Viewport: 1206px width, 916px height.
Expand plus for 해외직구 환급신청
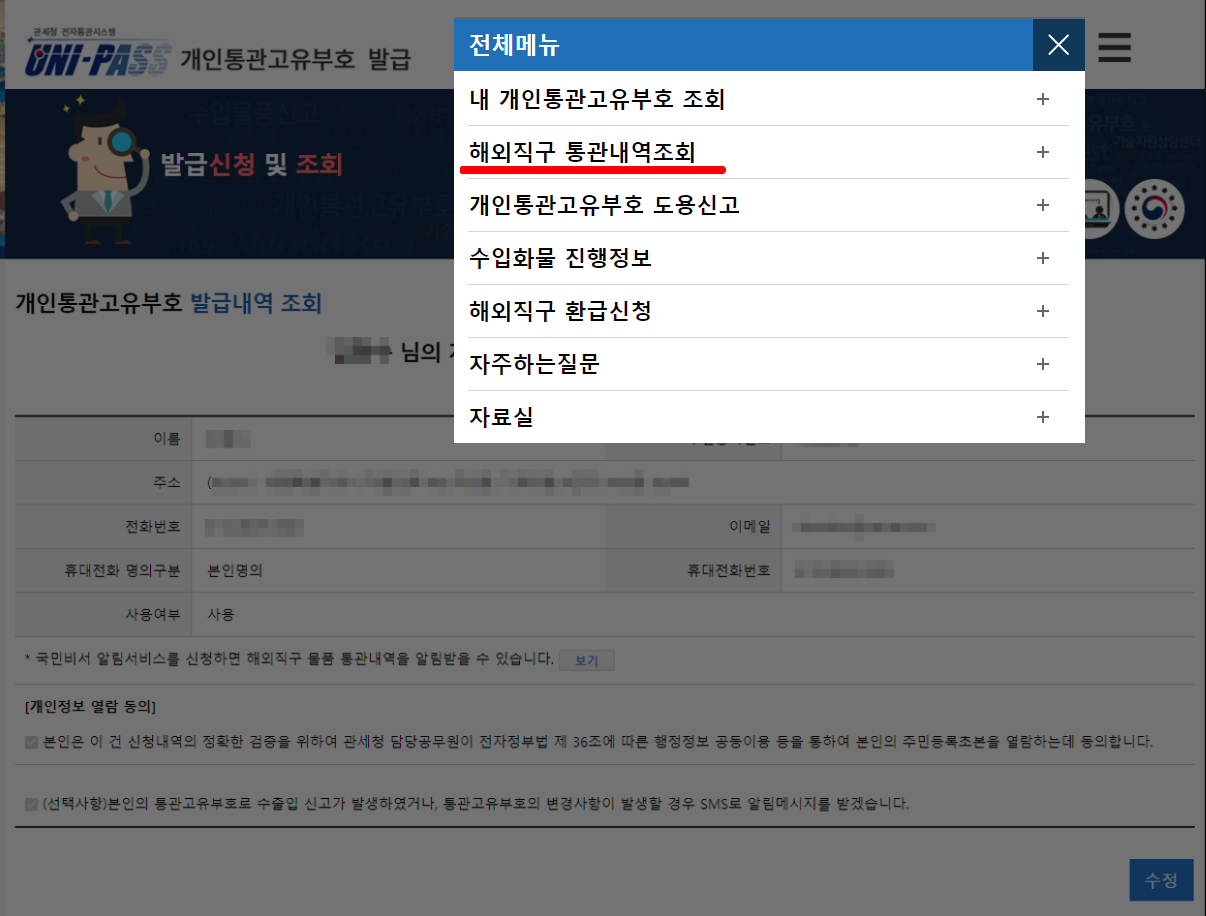tap(1043, 311)
